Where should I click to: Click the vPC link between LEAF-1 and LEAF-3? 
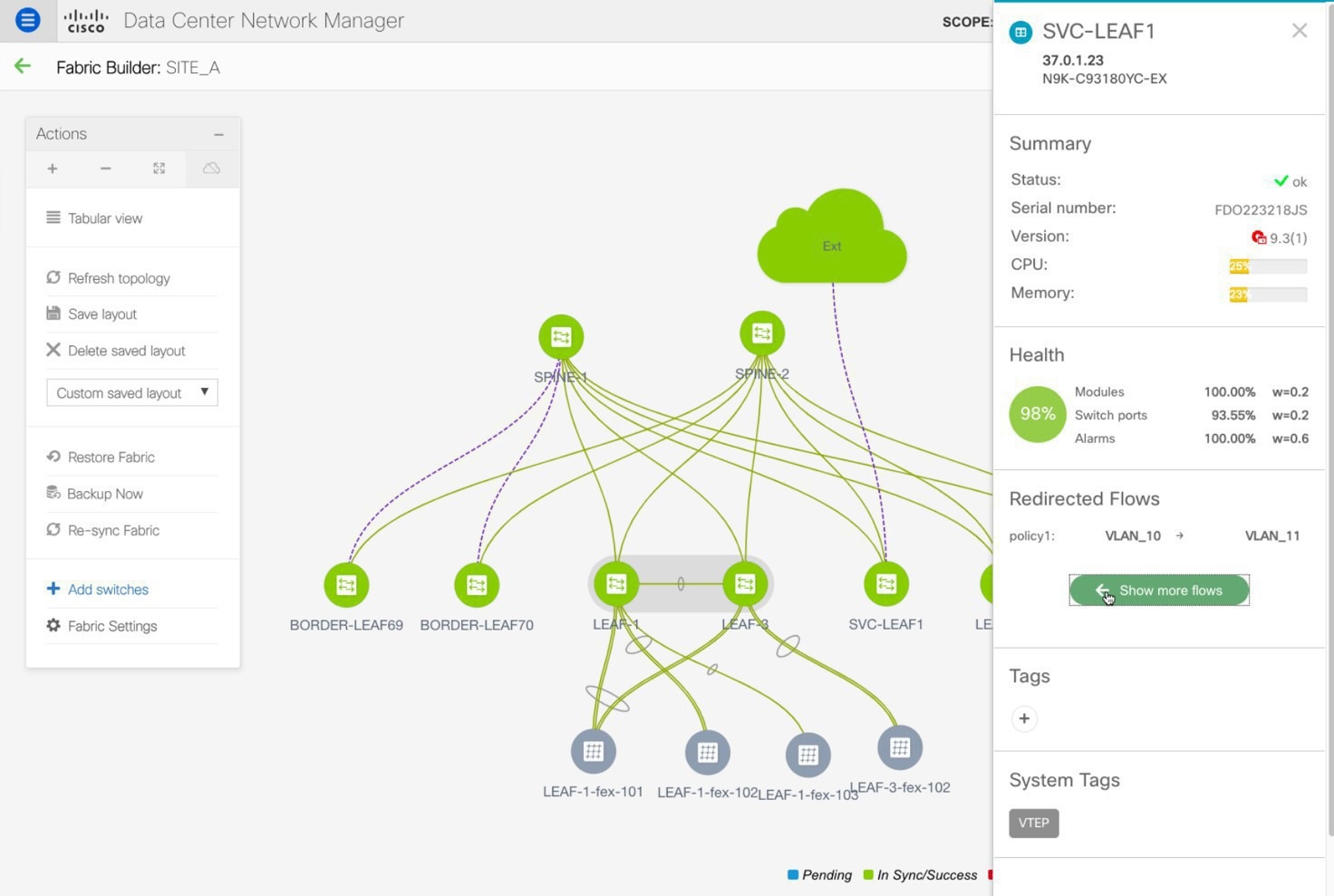click(681, 584)
